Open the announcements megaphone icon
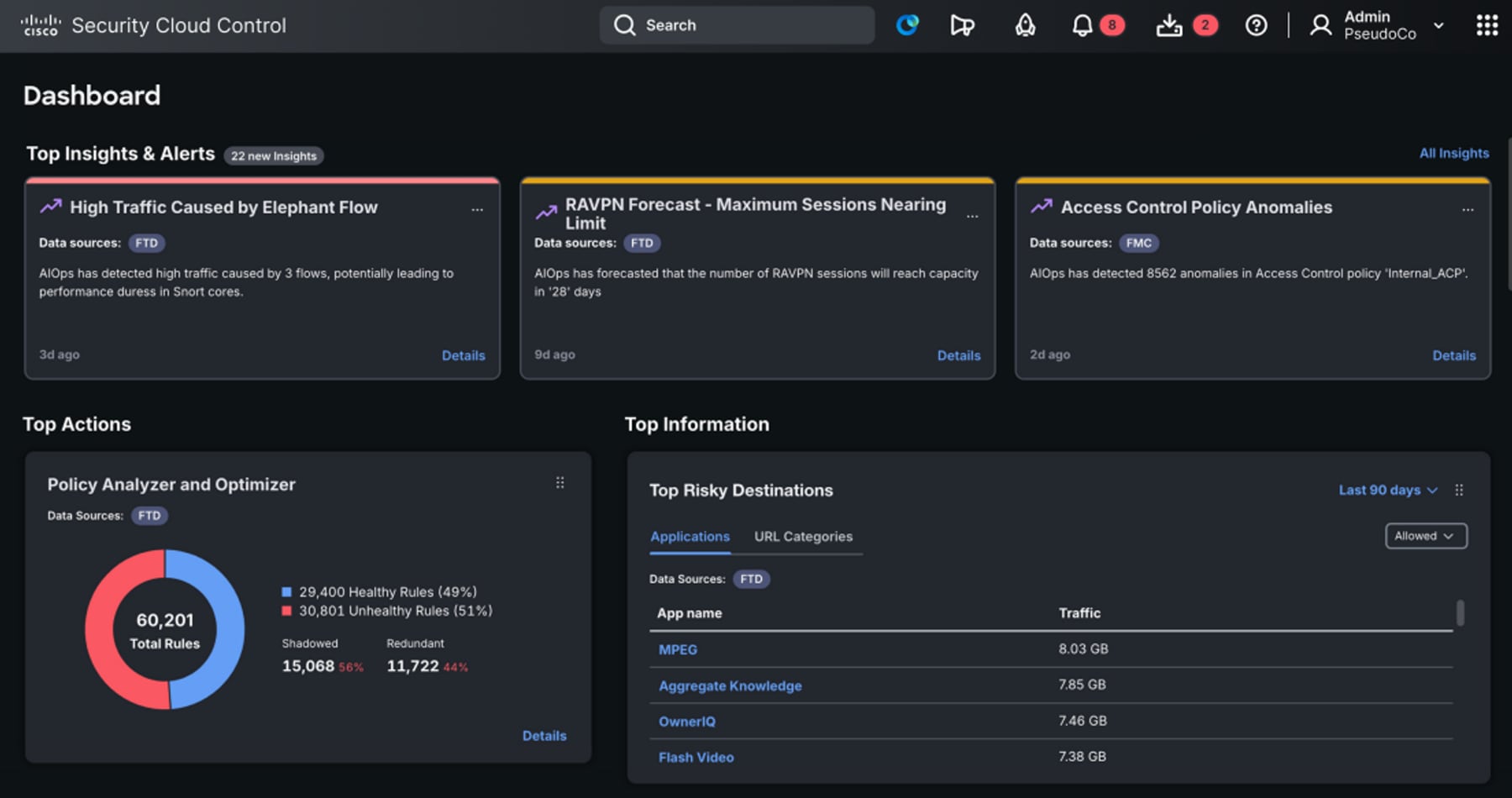1512x798 pixels. (961, 25)
